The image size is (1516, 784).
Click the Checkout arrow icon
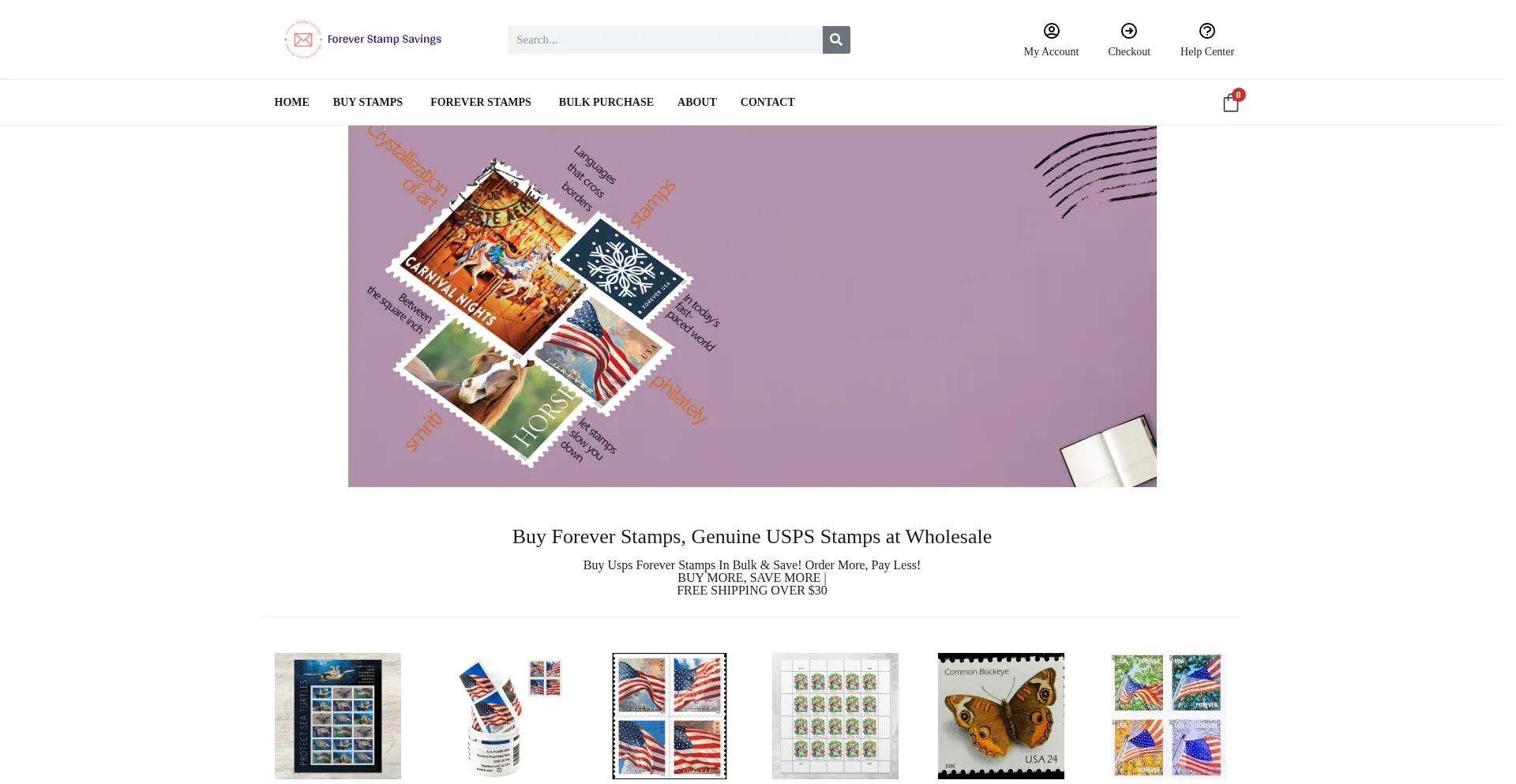1129,31
